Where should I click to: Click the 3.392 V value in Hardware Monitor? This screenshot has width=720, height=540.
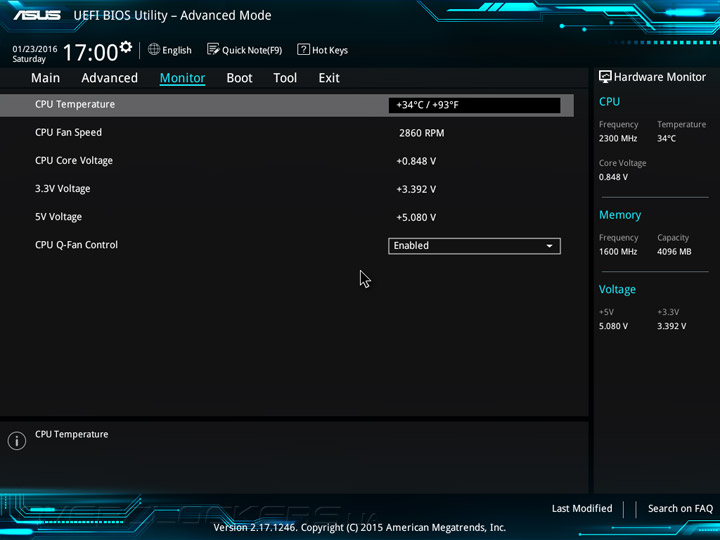pyautogui.click(x=671, y=326)
